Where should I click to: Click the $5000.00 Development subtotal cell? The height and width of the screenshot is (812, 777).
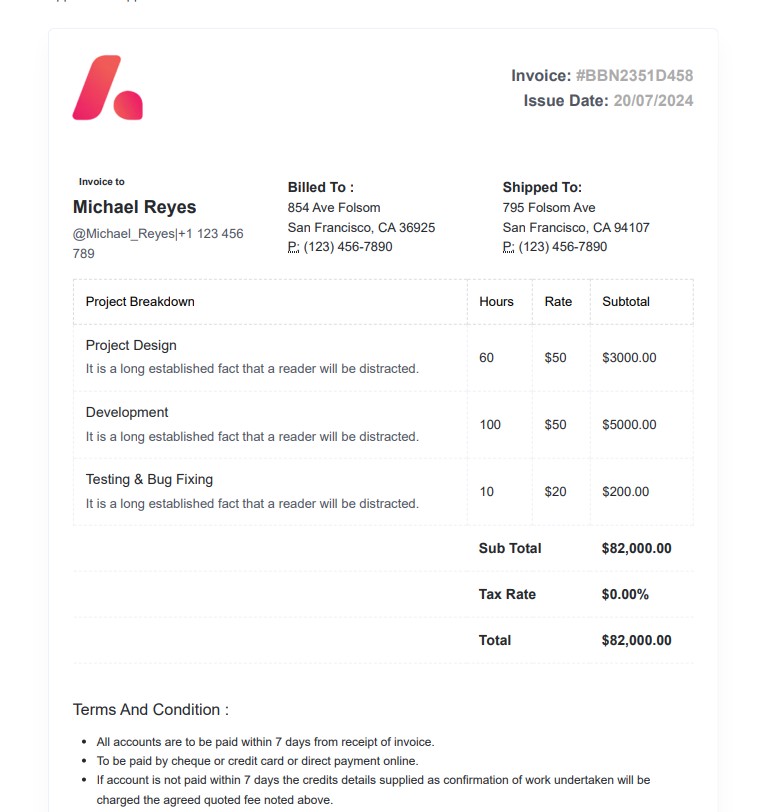pos(629,425)
